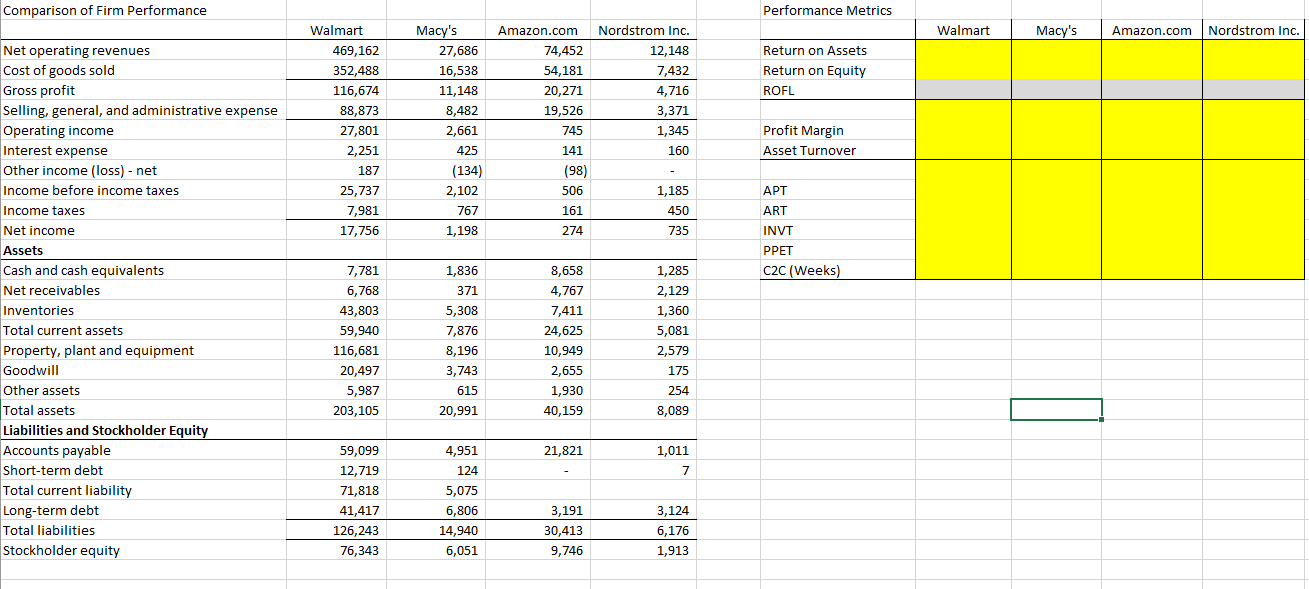
Task: Select the 'Interest expense' label
Action: point(55,150)
